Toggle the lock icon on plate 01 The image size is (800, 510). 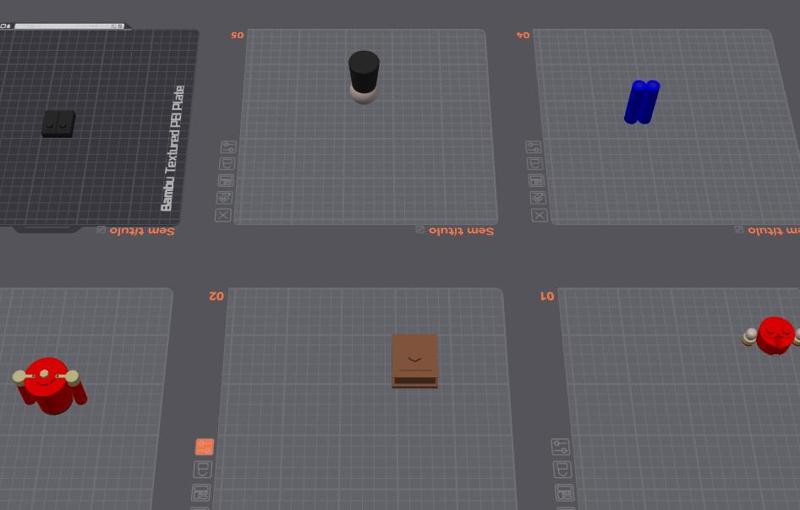[x=563, y=470]
